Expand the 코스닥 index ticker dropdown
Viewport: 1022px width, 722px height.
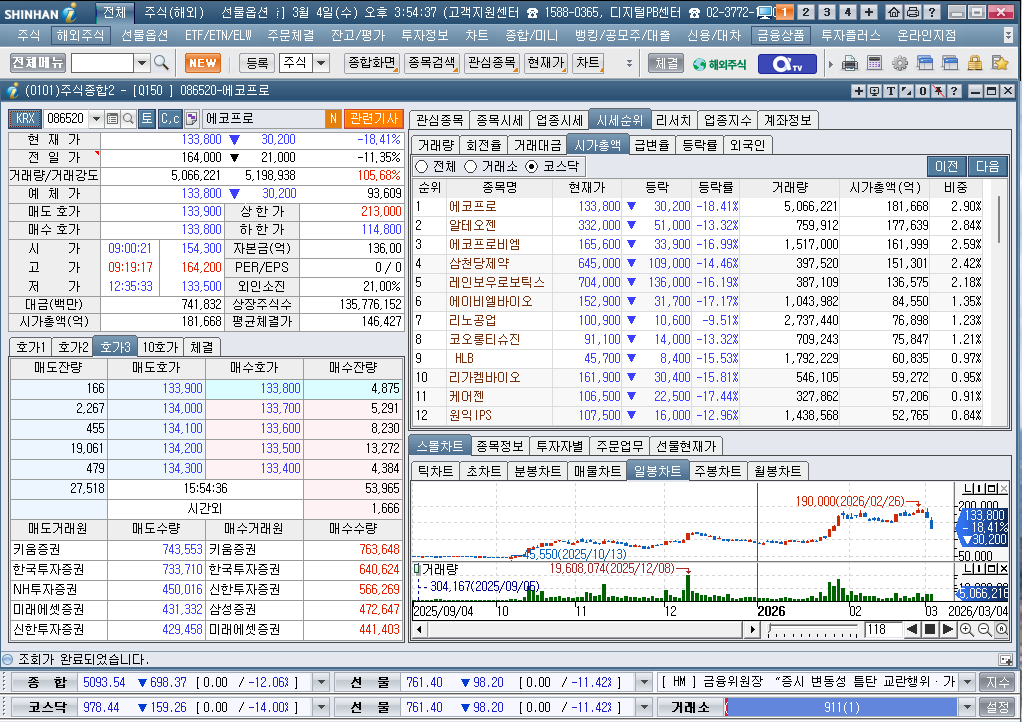tap(321, 707)
